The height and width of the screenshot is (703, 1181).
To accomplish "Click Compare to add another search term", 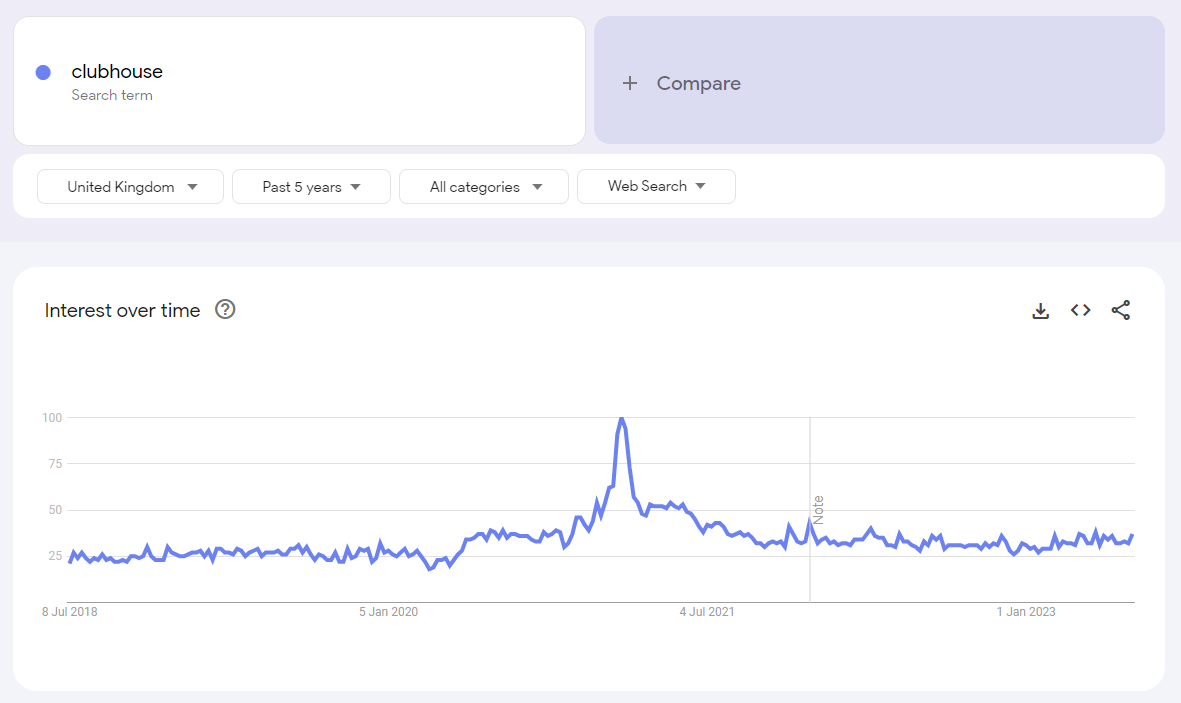I will pos(698,83).
